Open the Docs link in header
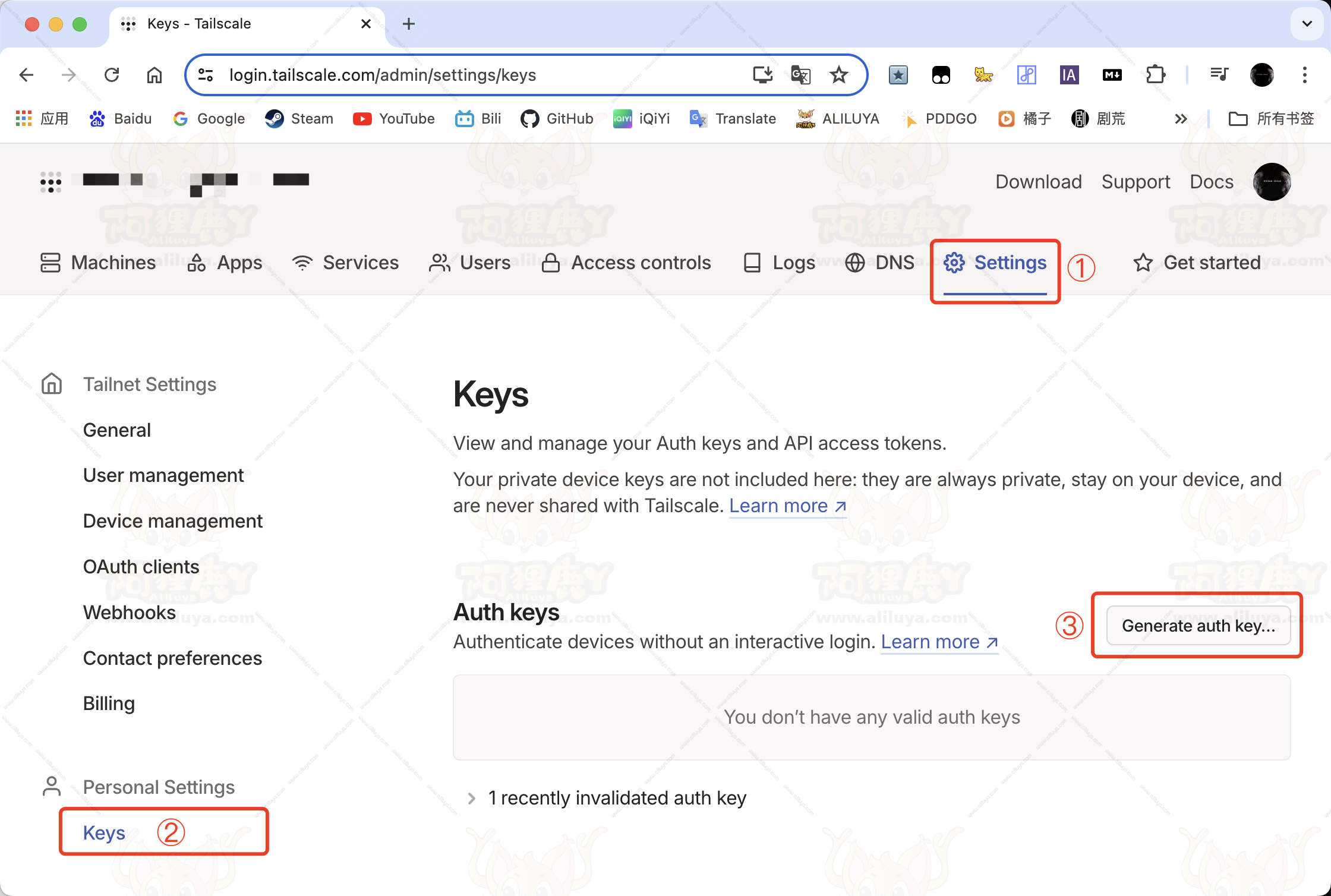 tap(1212, 182)
